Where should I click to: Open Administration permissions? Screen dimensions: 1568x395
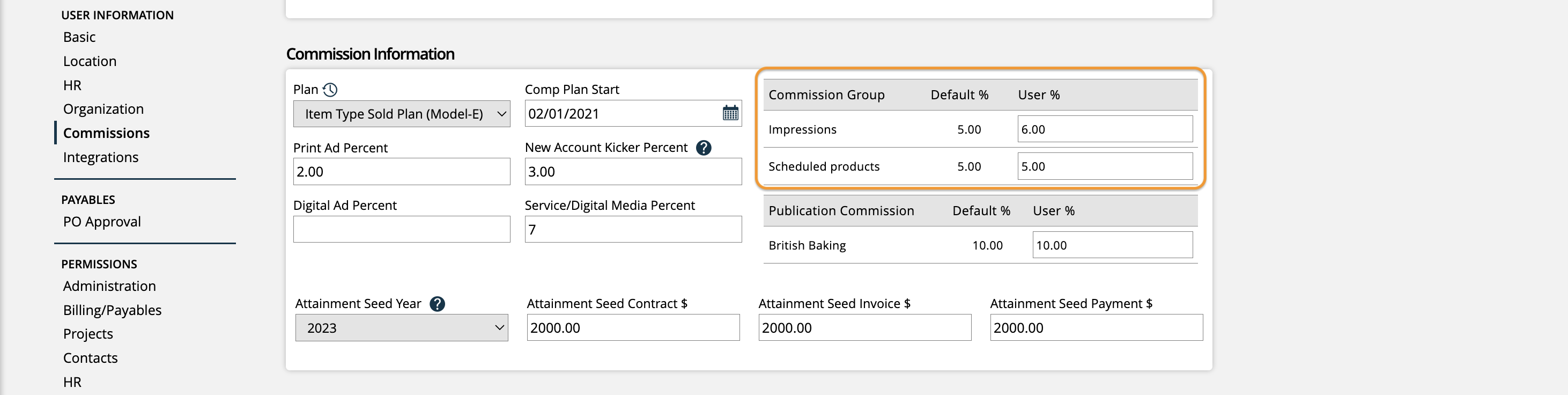click(109, 286)
